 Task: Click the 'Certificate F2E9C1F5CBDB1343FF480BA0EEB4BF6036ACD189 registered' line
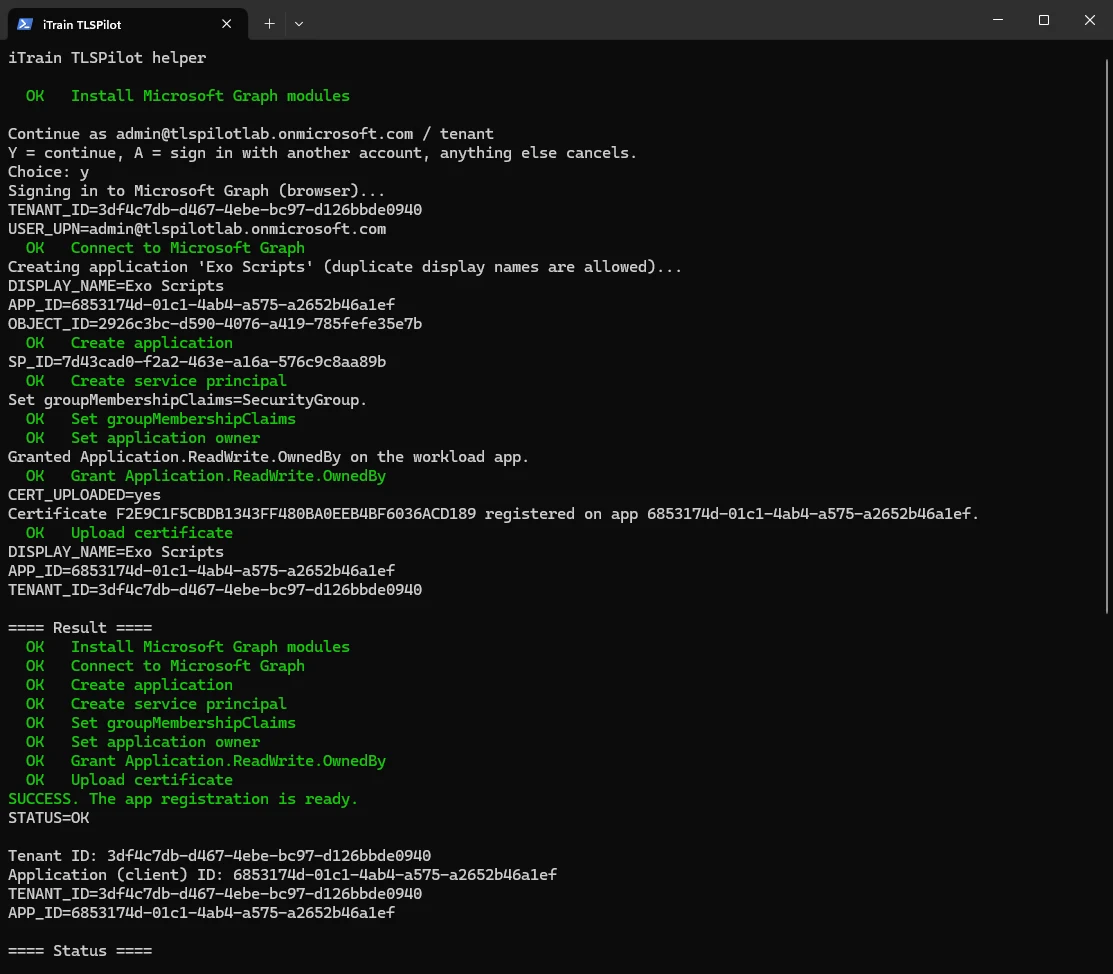tap(493, 514)
